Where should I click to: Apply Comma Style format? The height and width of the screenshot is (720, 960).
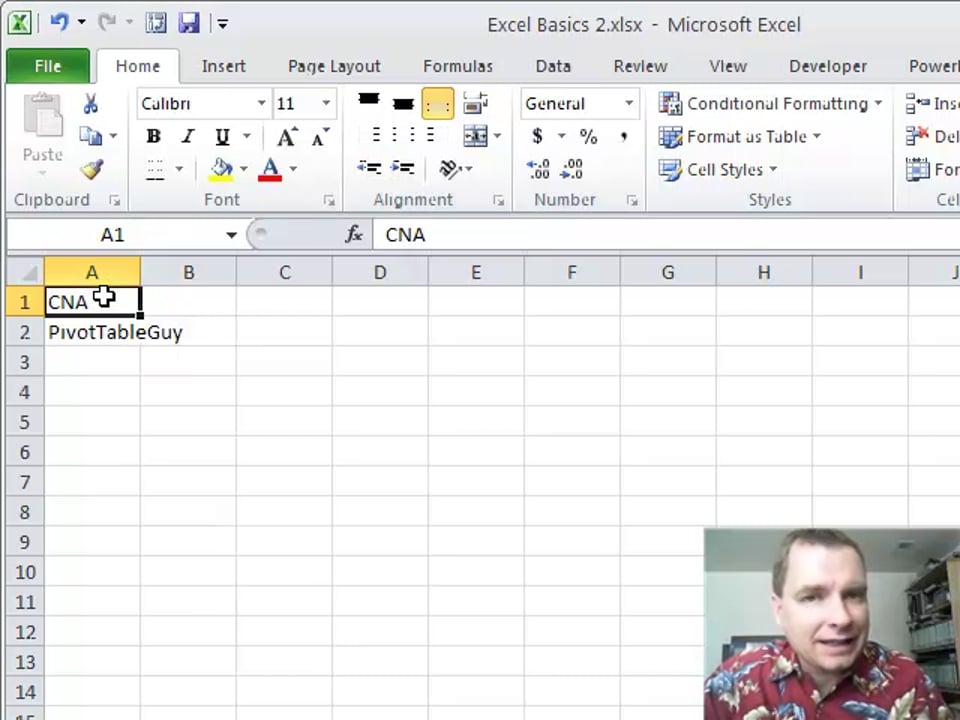(623, 136)
